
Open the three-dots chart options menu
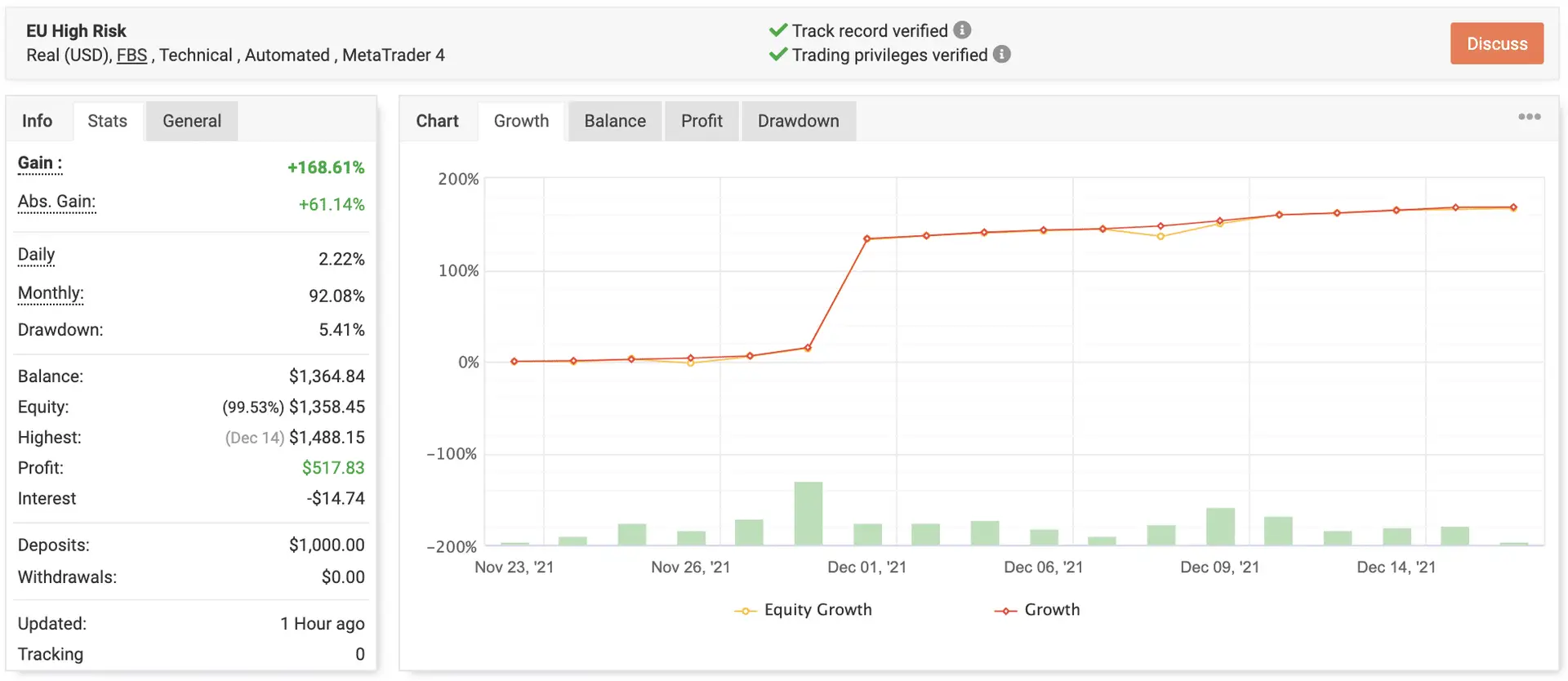point(1529,117)
